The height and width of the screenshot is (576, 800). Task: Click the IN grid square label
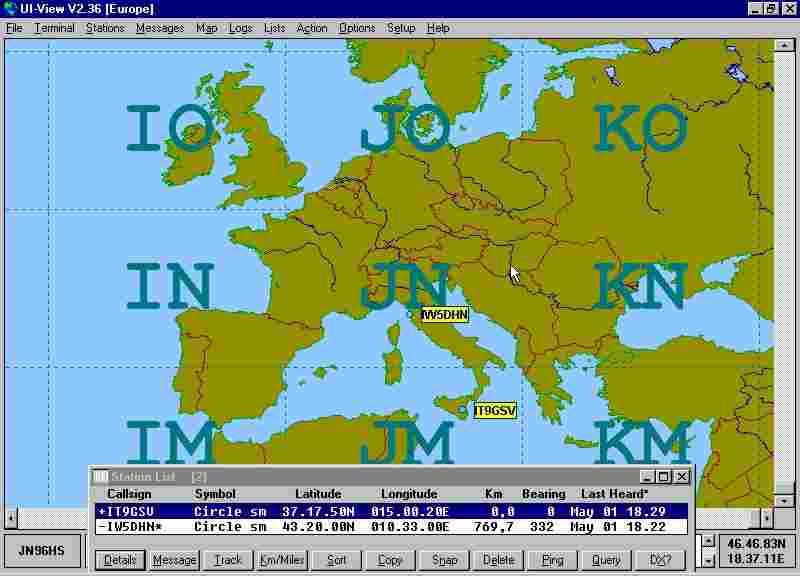coord(170,286)
